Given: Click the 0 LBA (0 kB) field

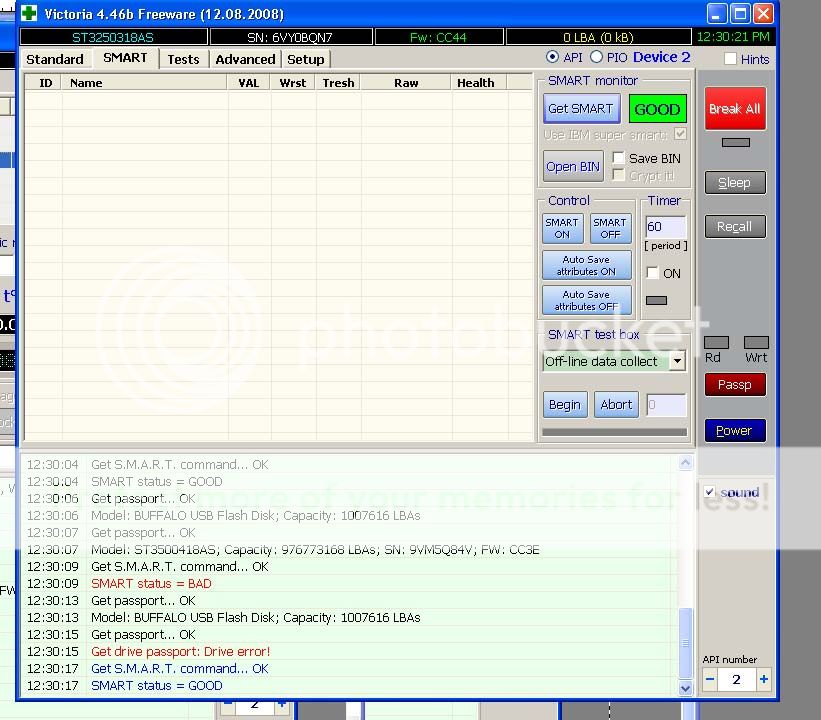Looking at the screenshot, I should 598,37.
